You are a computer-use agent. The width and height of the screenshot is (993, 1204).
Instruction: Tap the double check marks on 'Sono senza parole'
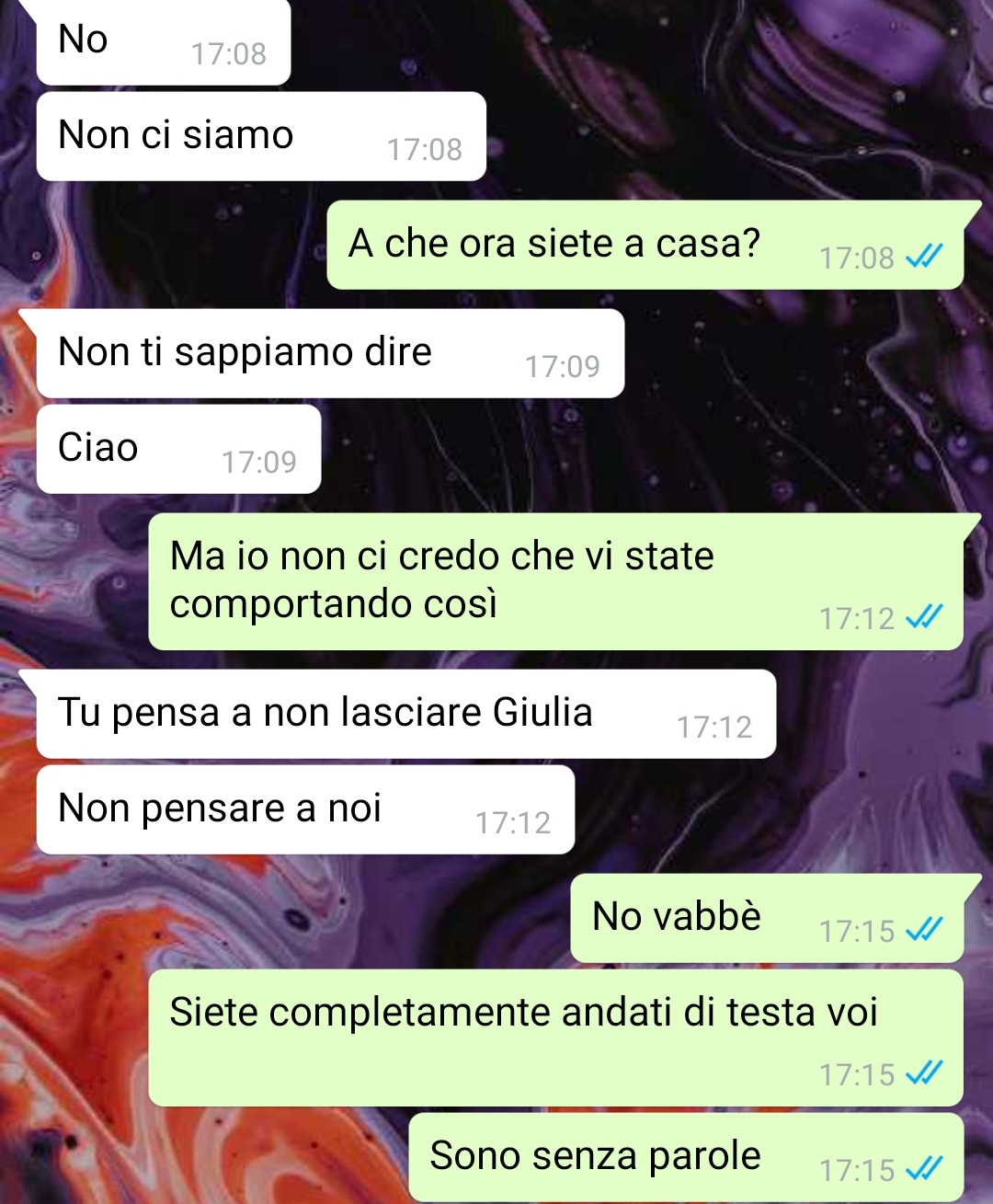click(x=924, y=1169)
